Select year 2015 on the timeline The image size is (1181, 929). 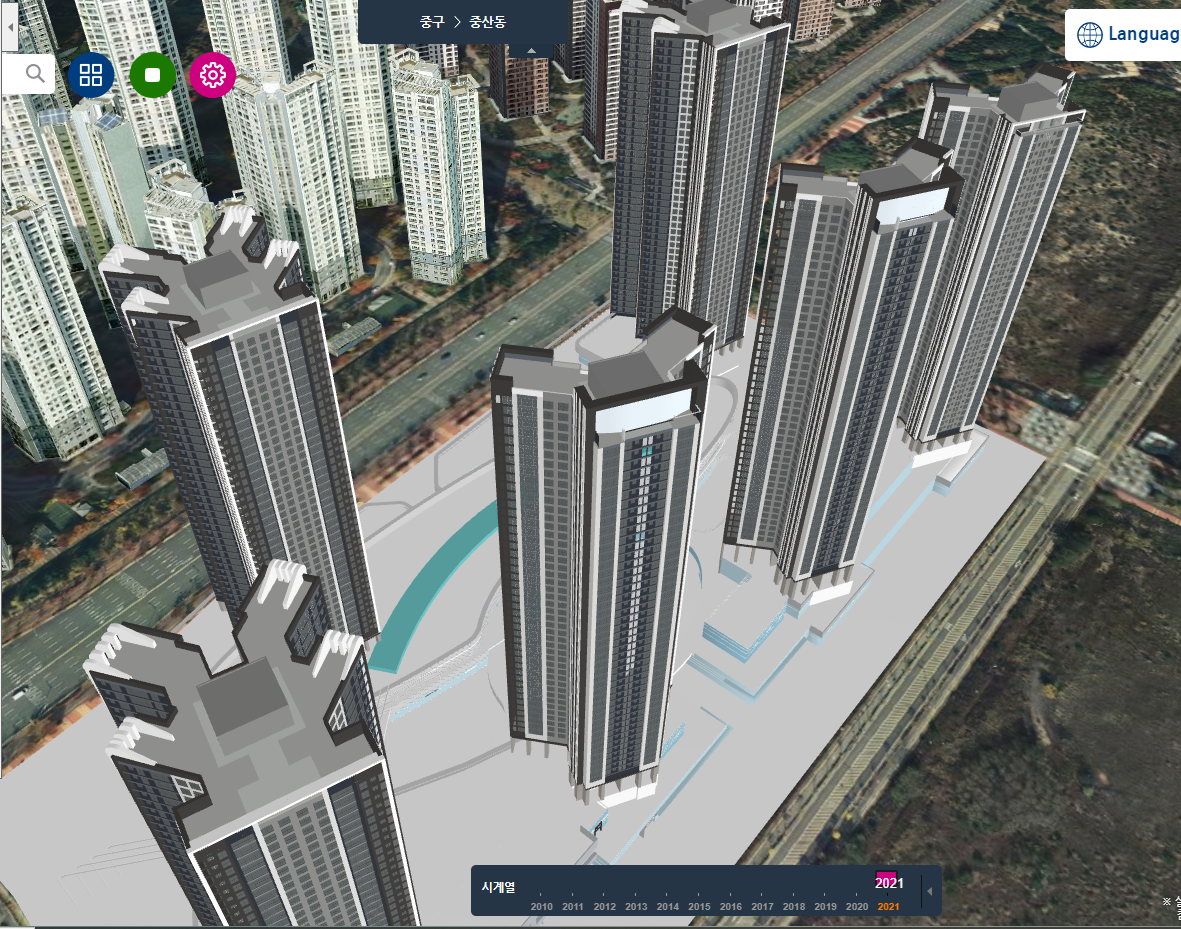tap(699, 906)
